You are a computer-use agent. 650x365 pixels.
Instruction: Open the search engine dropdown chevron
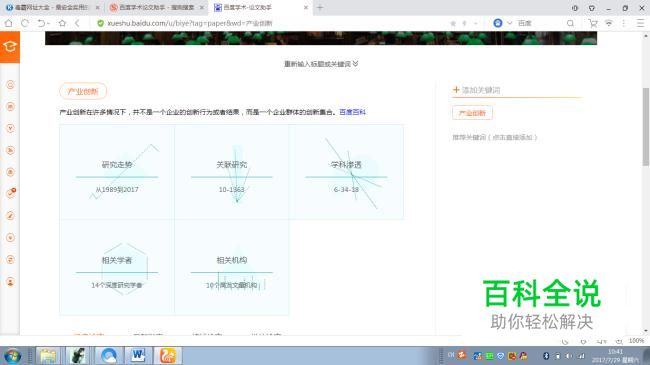tap(509, 23)
